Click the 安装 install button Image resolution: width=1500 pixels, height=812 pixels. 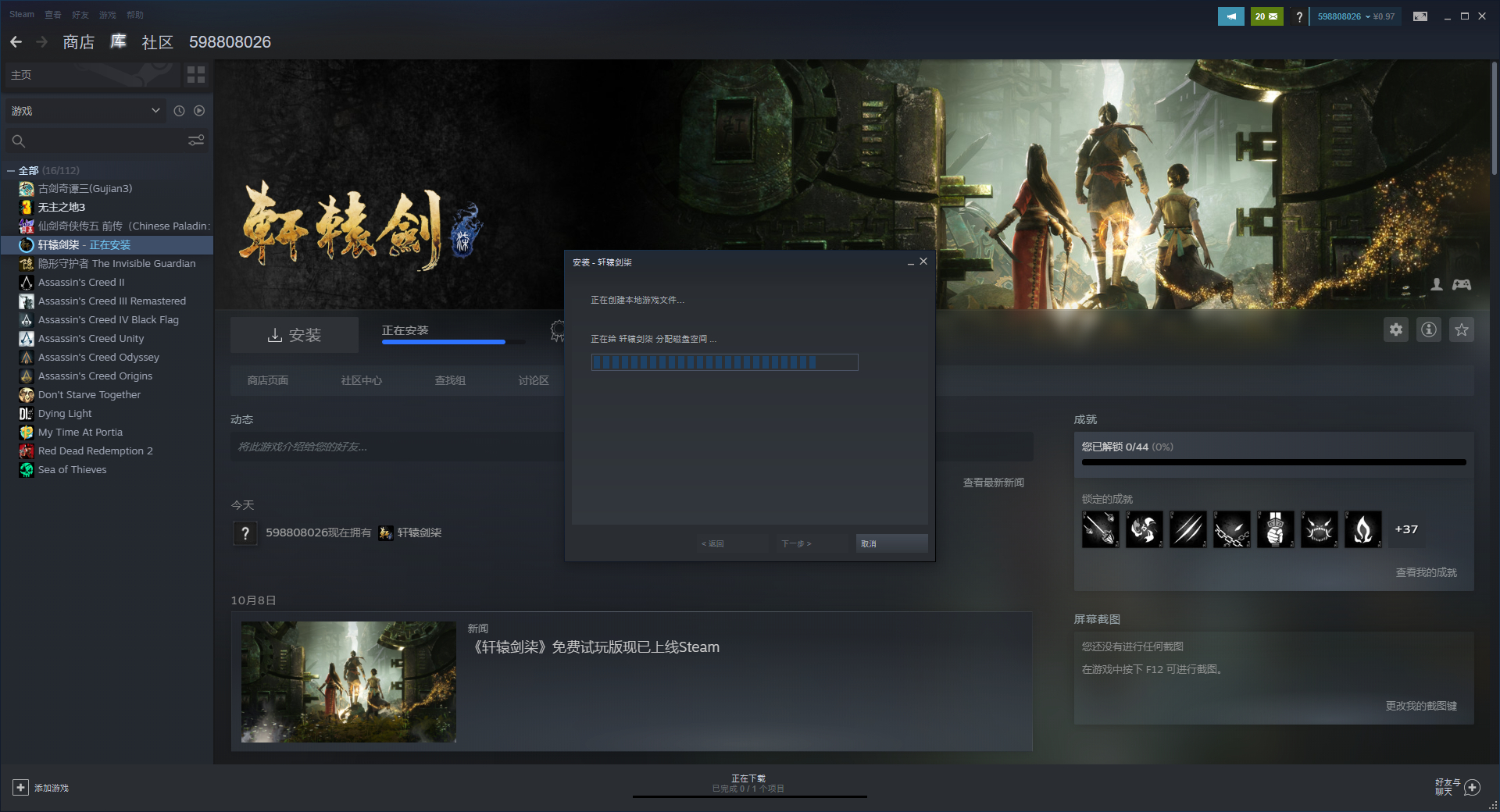(295, 335)
